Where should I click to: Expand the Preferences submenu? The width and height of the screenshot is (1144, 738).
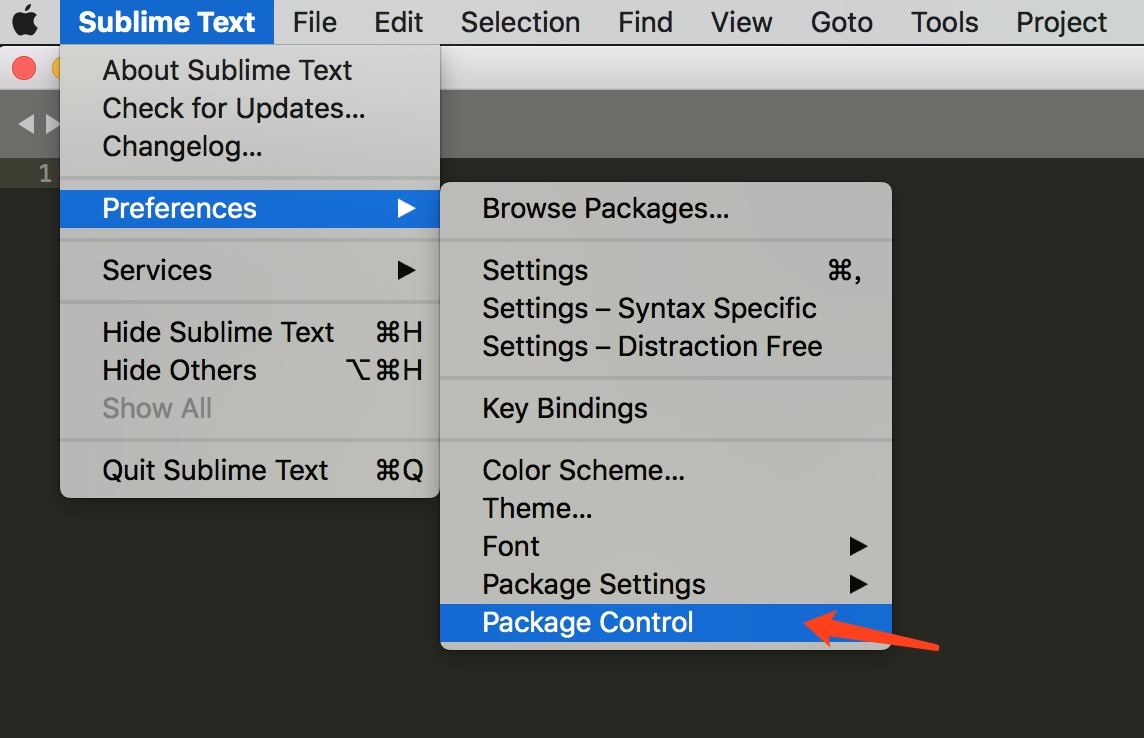pos(250,209)
